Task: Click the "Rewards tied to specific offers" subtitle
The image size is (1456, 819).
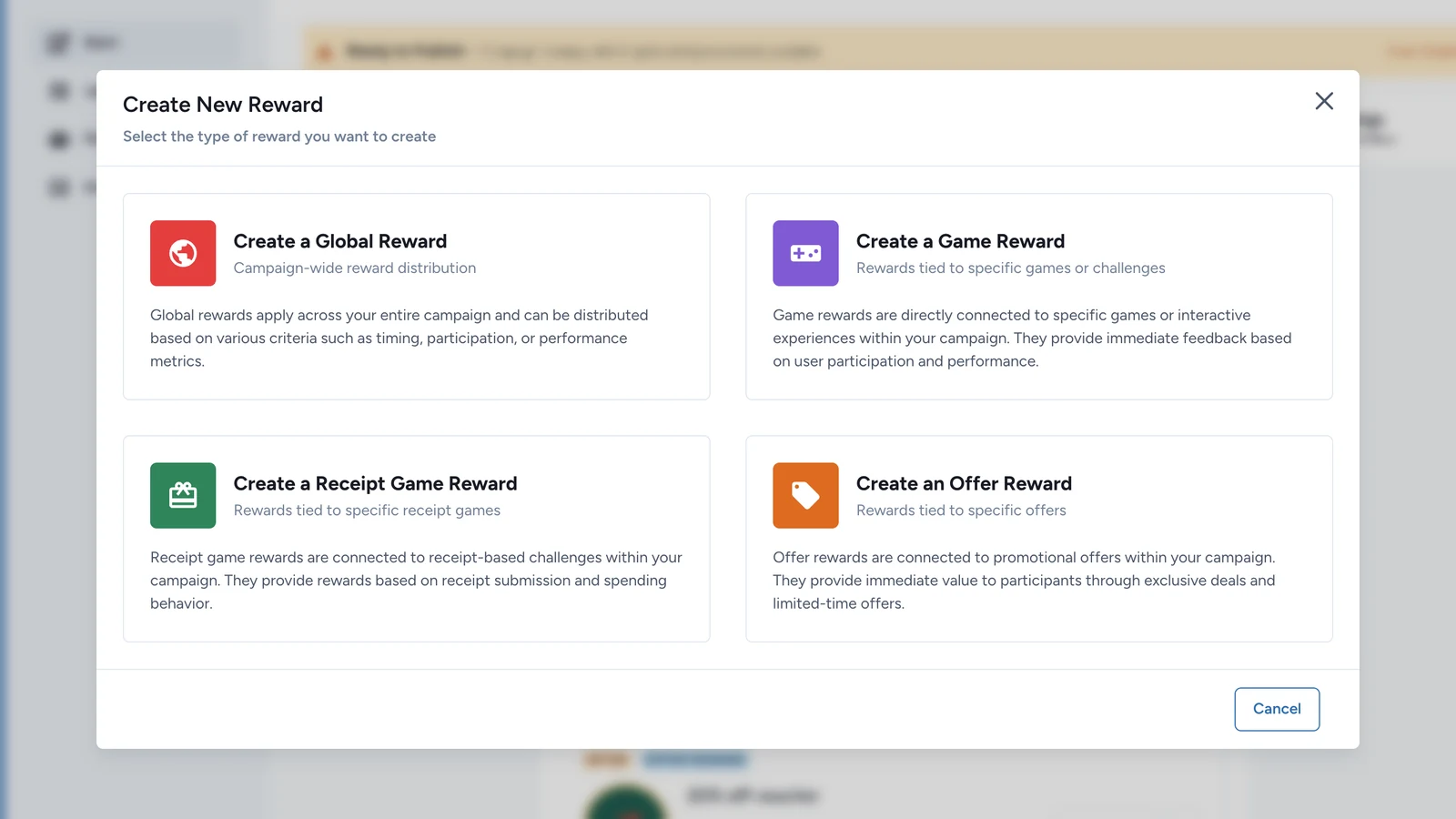Action: (961, 510)
